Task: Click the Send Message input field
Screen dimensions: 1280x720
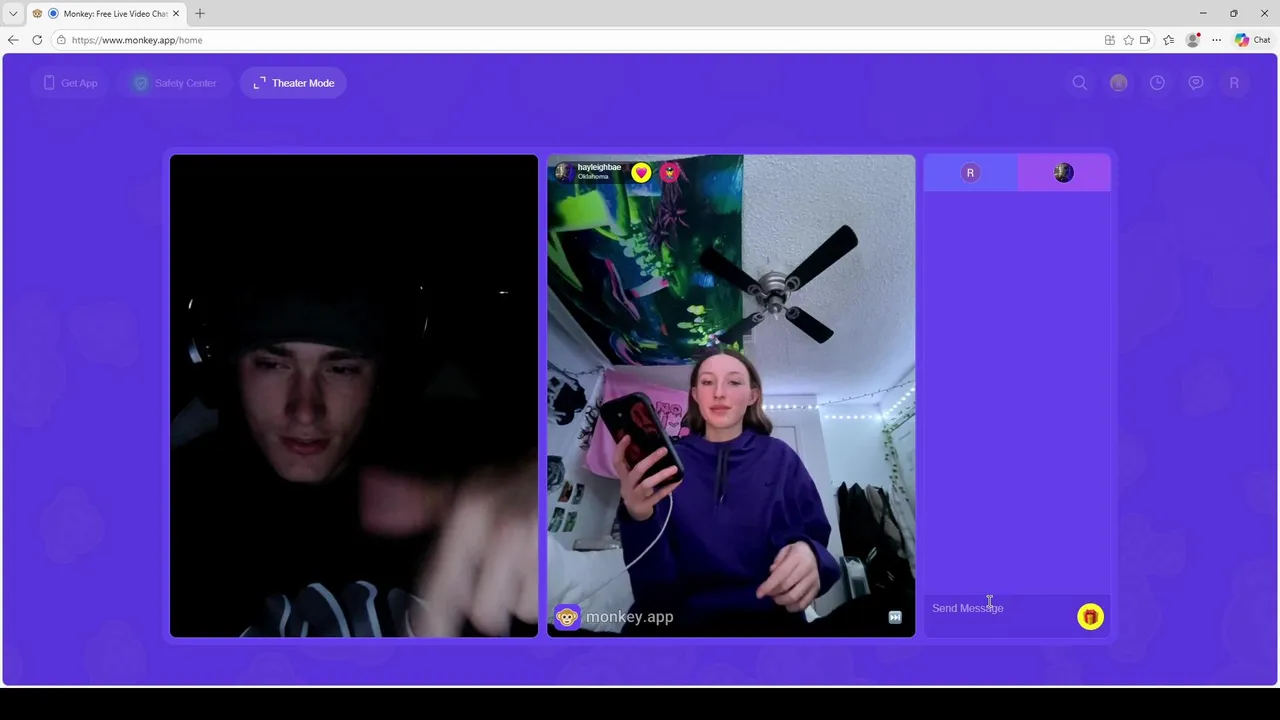Action: [x=998, y=608]
